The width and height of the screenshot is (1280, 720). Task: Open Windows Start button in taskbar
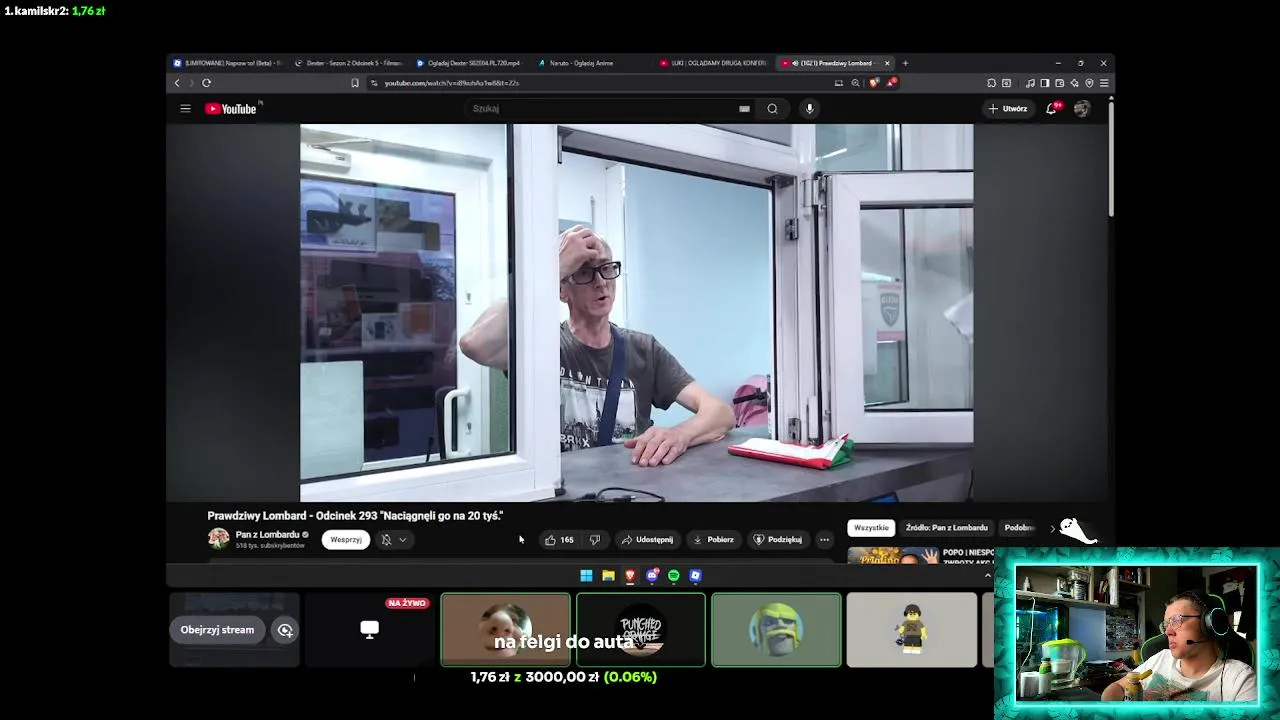point(586,575)
